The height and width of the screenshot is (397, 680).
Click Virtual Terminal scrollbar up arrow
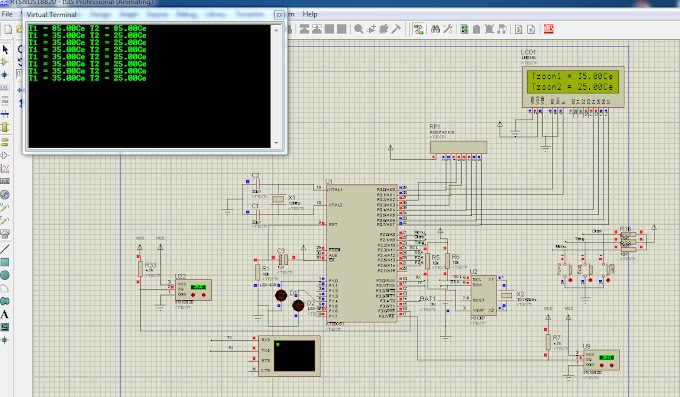(x=276, y=30)
